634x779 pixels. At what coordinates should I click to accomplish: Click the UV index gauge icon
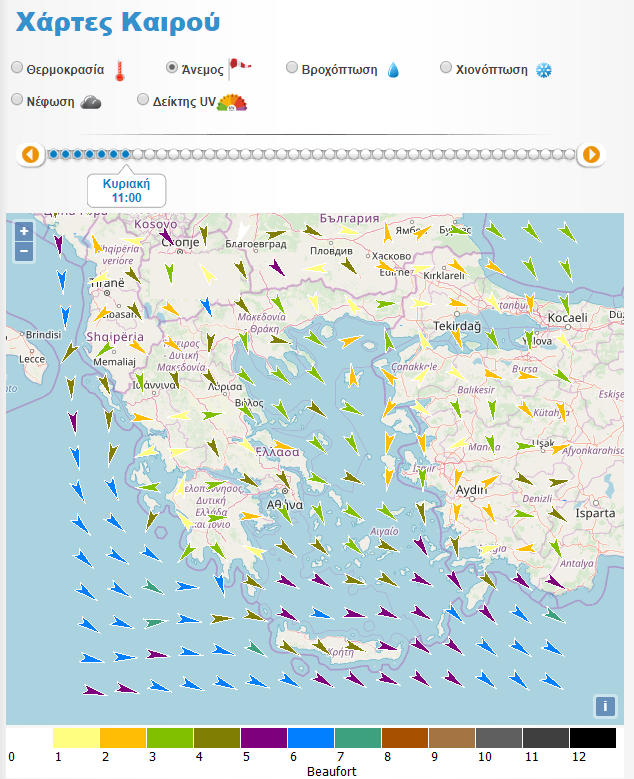click(231, 101)
